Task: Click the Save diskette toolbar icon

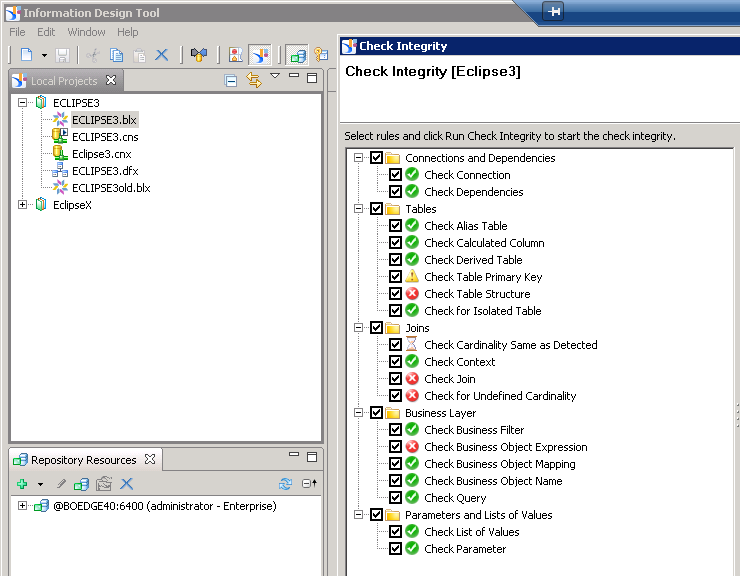Action: click(62, 56)
